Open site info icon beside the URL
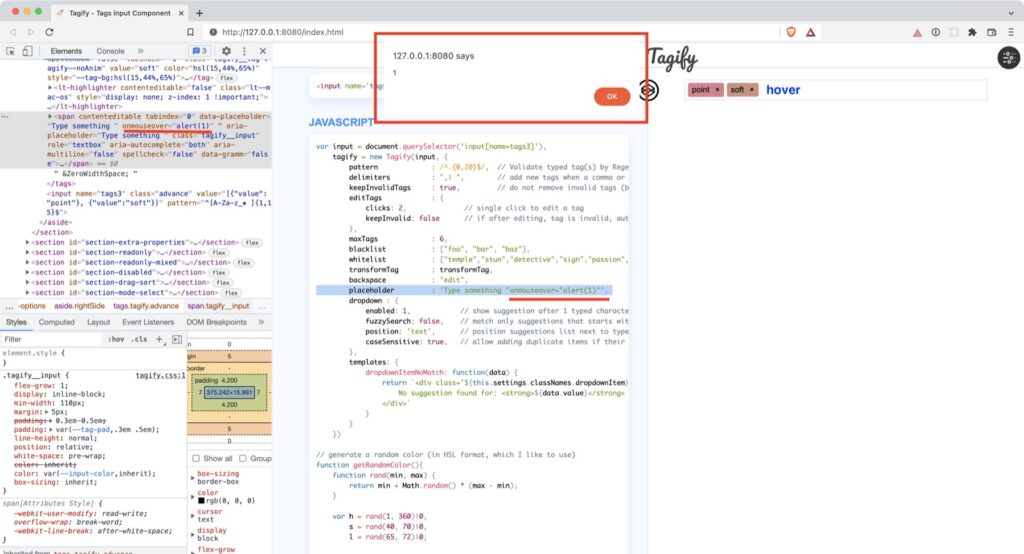This screenshot has height=554, width=1024. coord(213,32)
